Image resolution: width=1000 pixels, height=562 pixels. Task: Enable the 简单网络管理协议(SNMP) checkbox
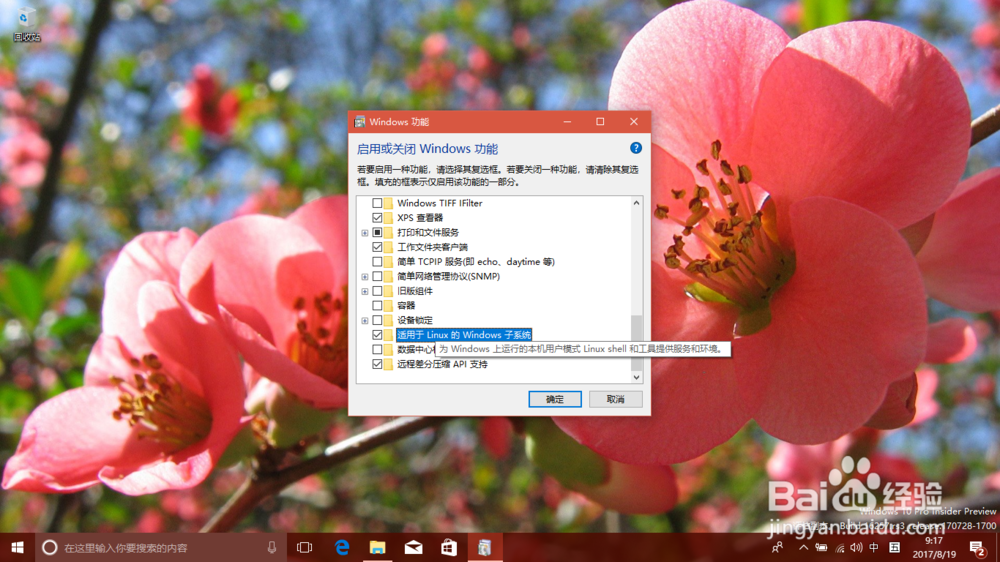point(377,276)
